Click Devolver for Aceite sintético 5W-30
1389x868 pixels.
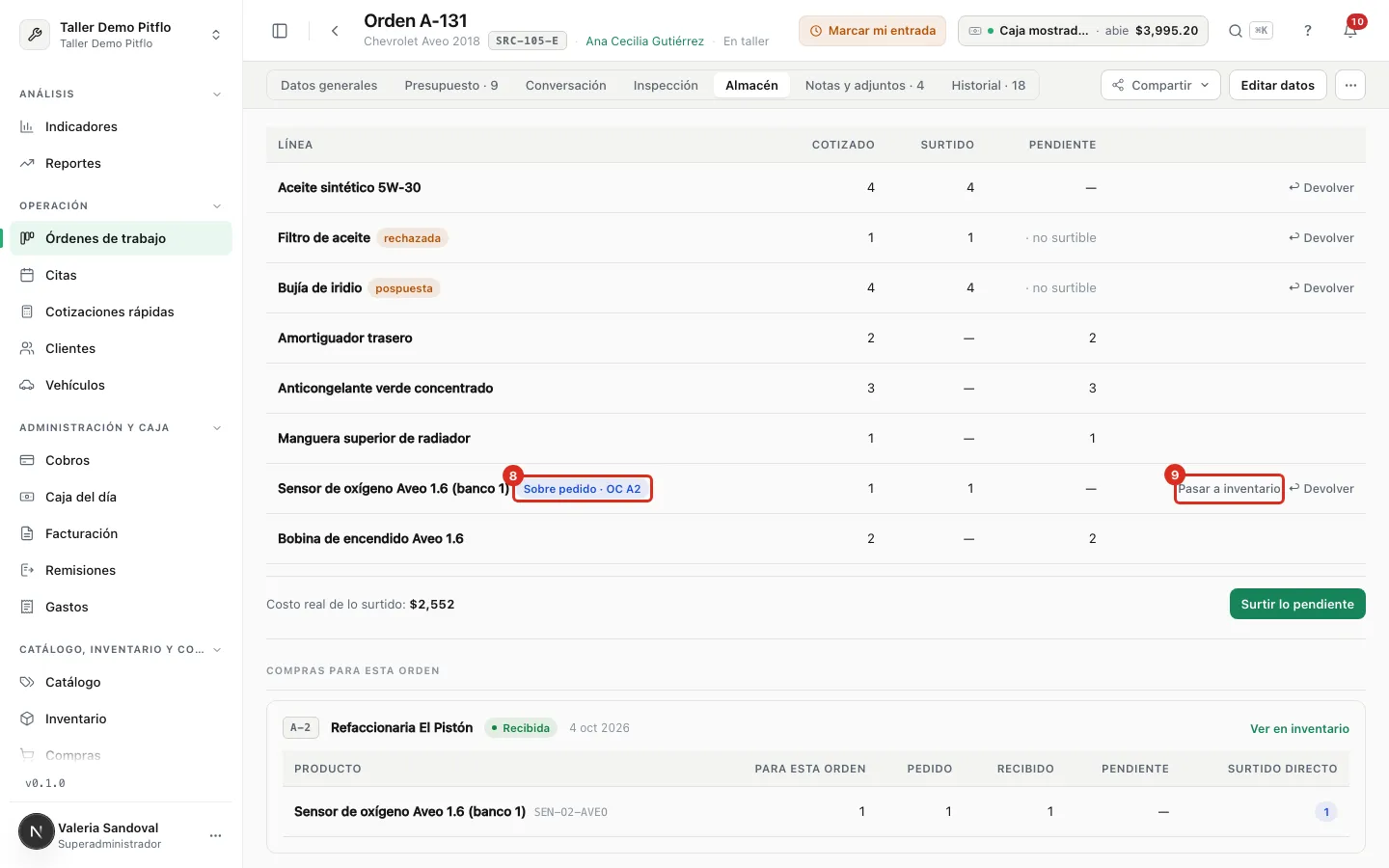pyautogui.click(x=1321, y=187)
